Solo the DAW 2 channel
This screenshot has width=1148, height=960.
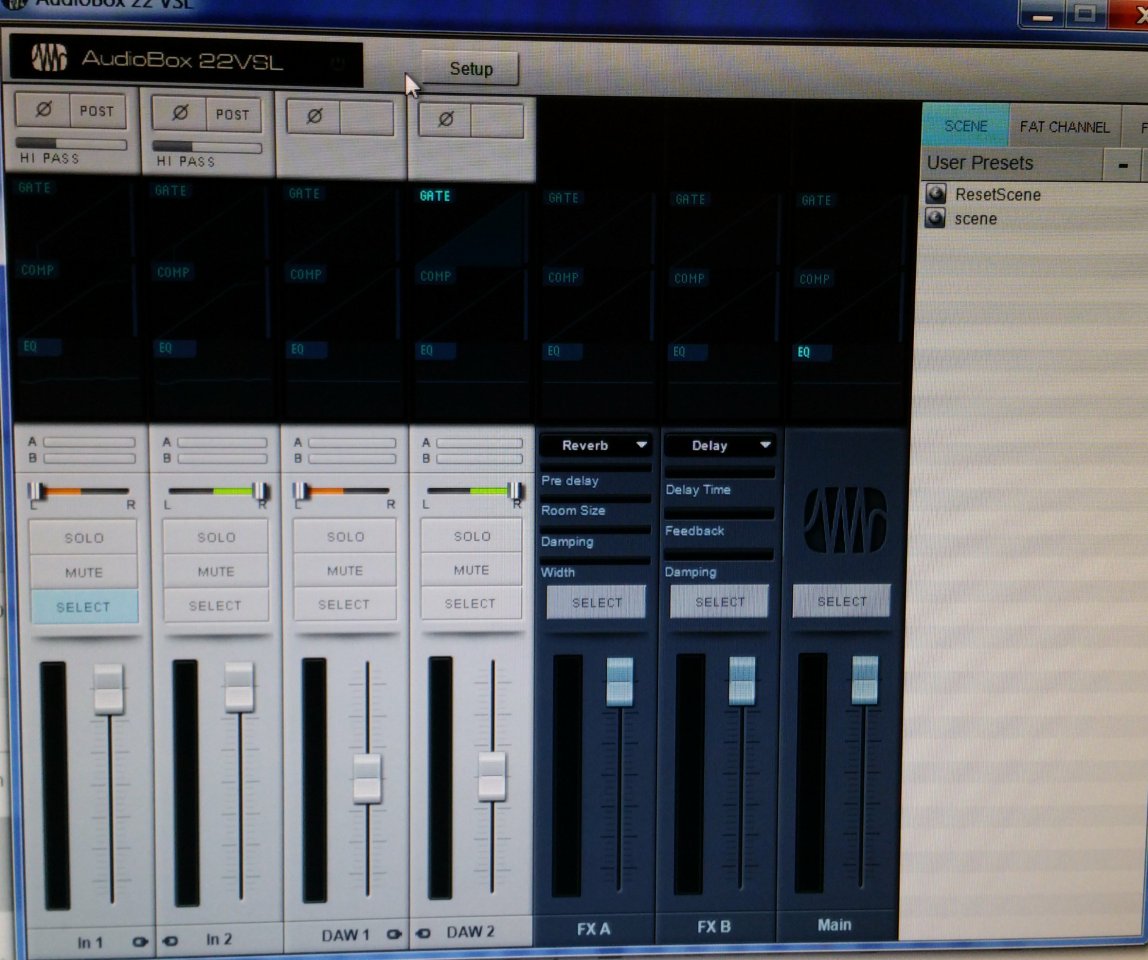pos(472,535)
